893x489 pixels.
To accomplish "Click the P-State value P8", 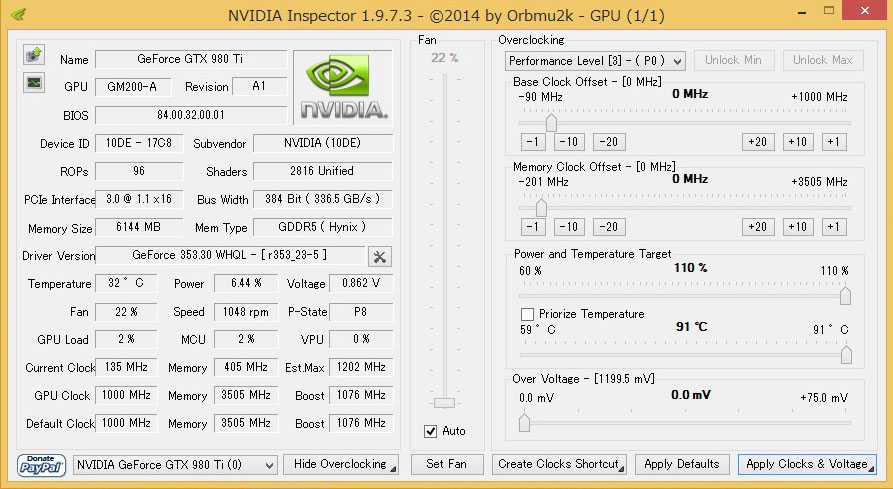I will [361, 311].
